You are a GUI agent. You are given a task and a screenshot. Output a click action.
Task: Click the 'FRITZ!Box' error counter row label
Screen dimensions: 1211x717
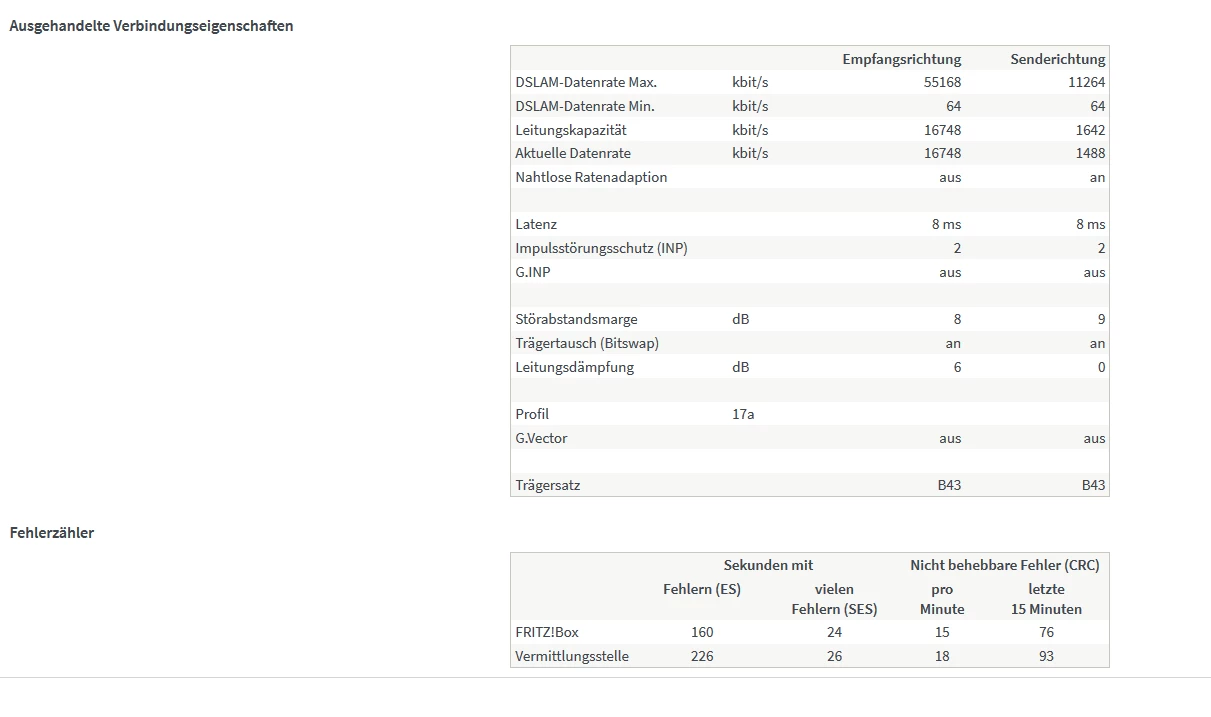point(547,632)
